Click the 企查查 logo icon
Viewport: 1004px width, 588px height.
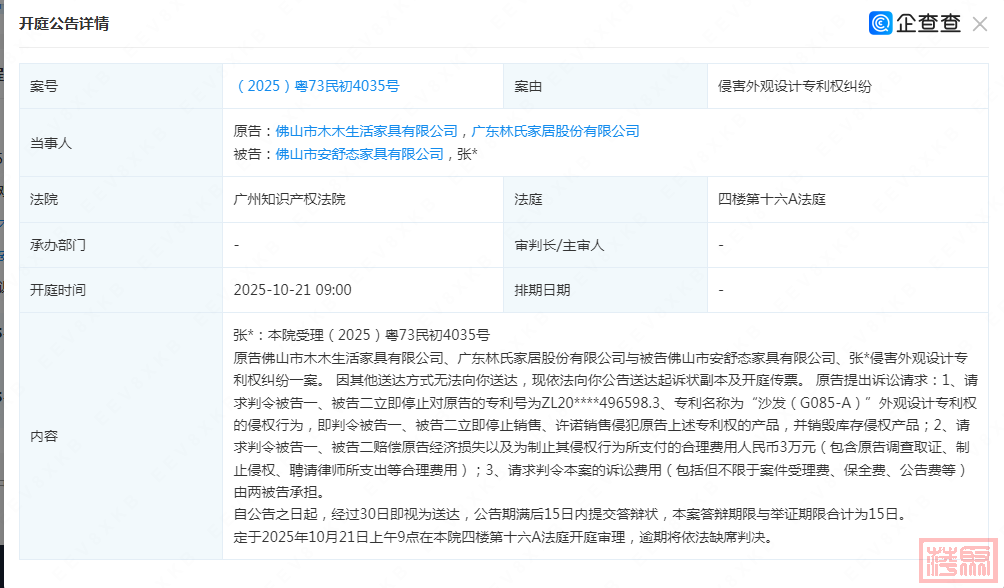tap(881, 24)
